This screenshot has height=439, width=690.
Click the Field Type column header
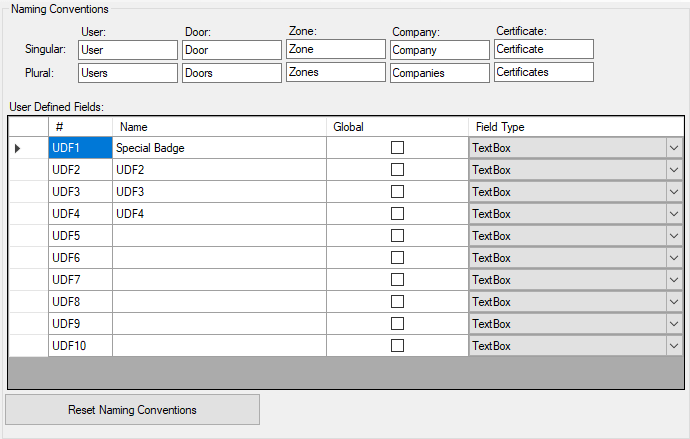click(576, 127)
